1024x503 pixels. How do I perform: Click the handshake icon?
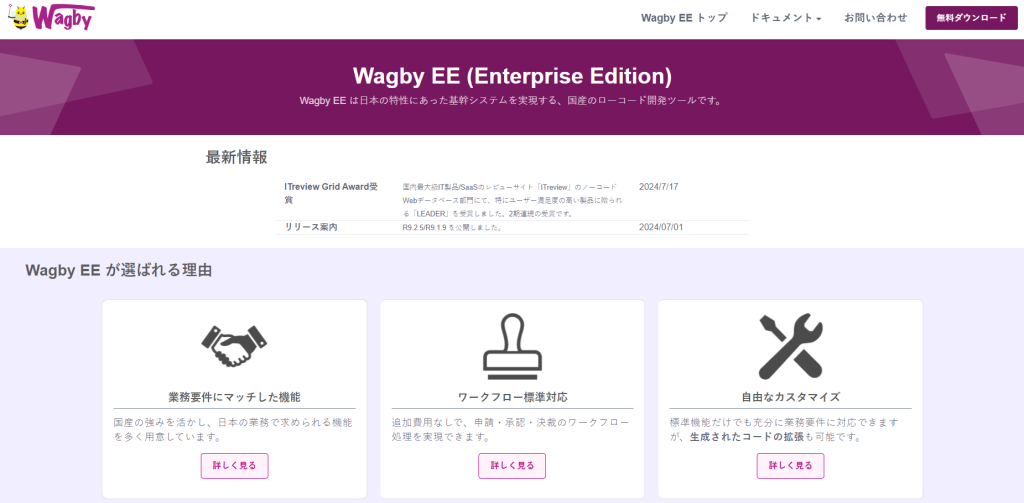tap(234, 346)
